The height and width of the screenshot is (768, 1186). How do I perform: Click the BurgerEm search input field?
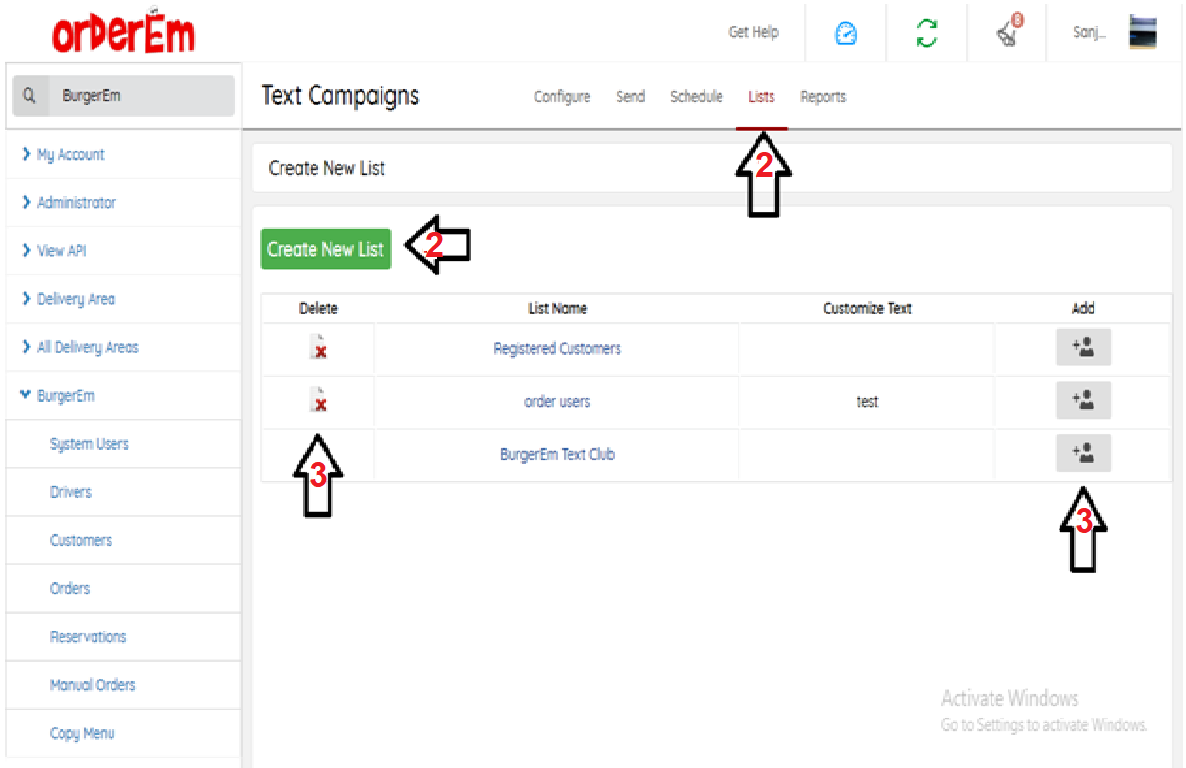tap(140, 96)
